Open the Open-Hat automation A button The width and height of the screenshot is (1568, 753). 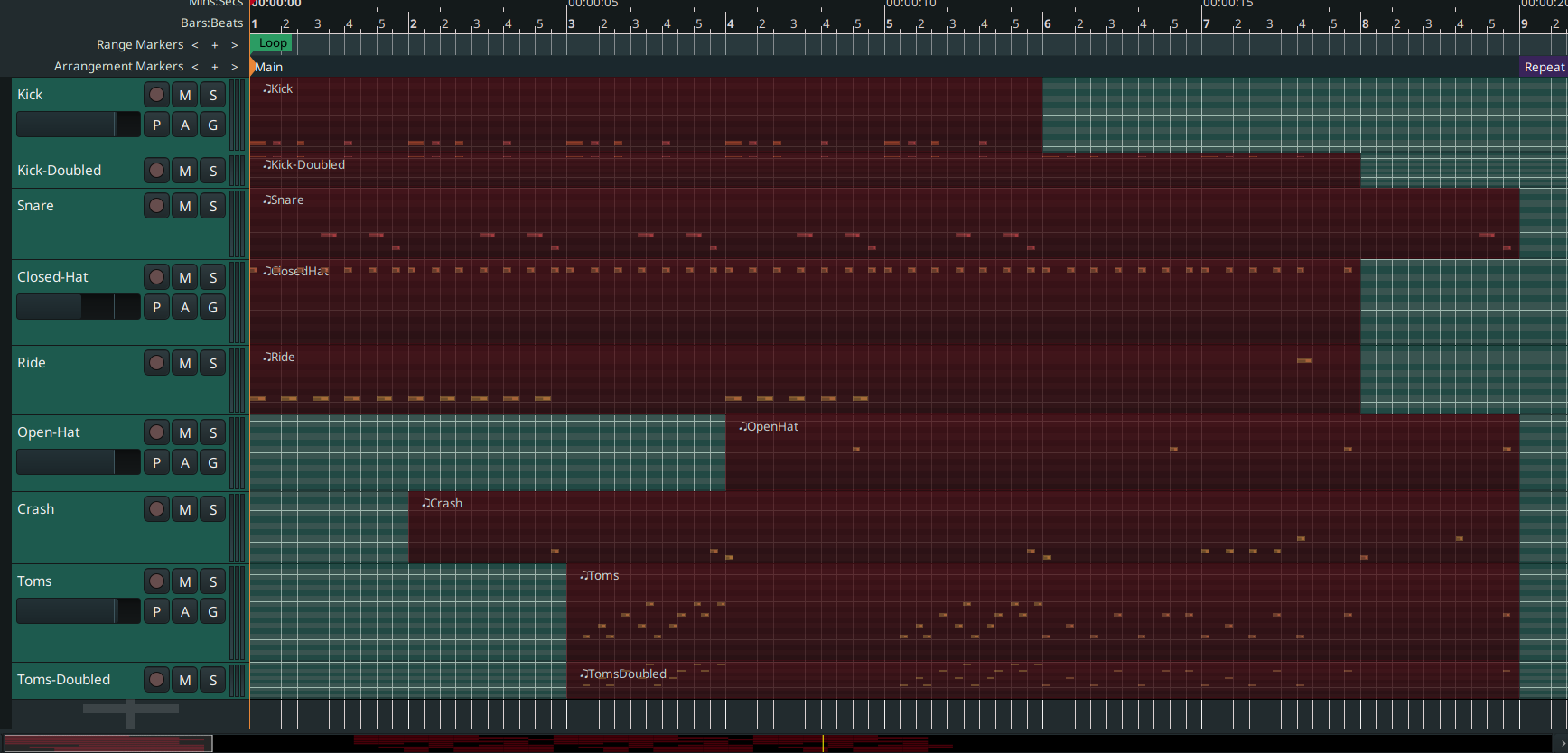click(185, 462)
